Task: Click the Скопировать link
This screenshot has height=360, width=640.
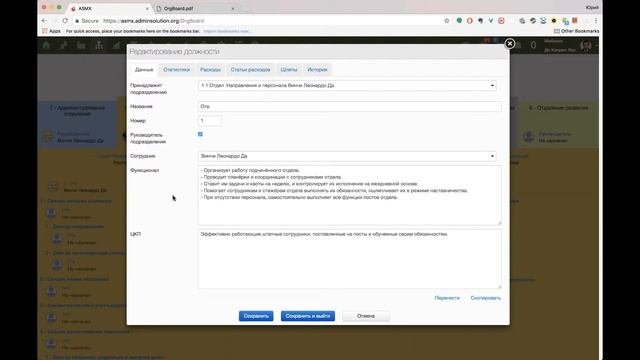Action: pos(485,298)
